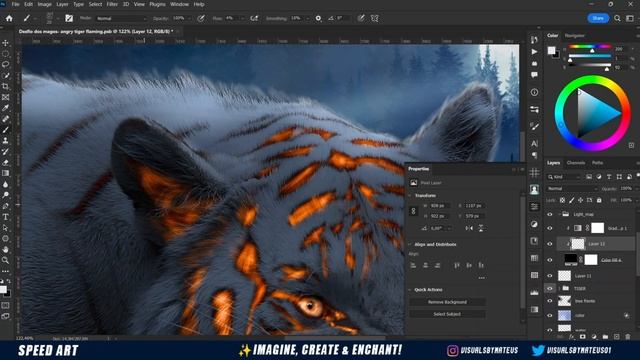Open more align options ellipsis
Screen dimensions: 640x360
tap(482, 278)
